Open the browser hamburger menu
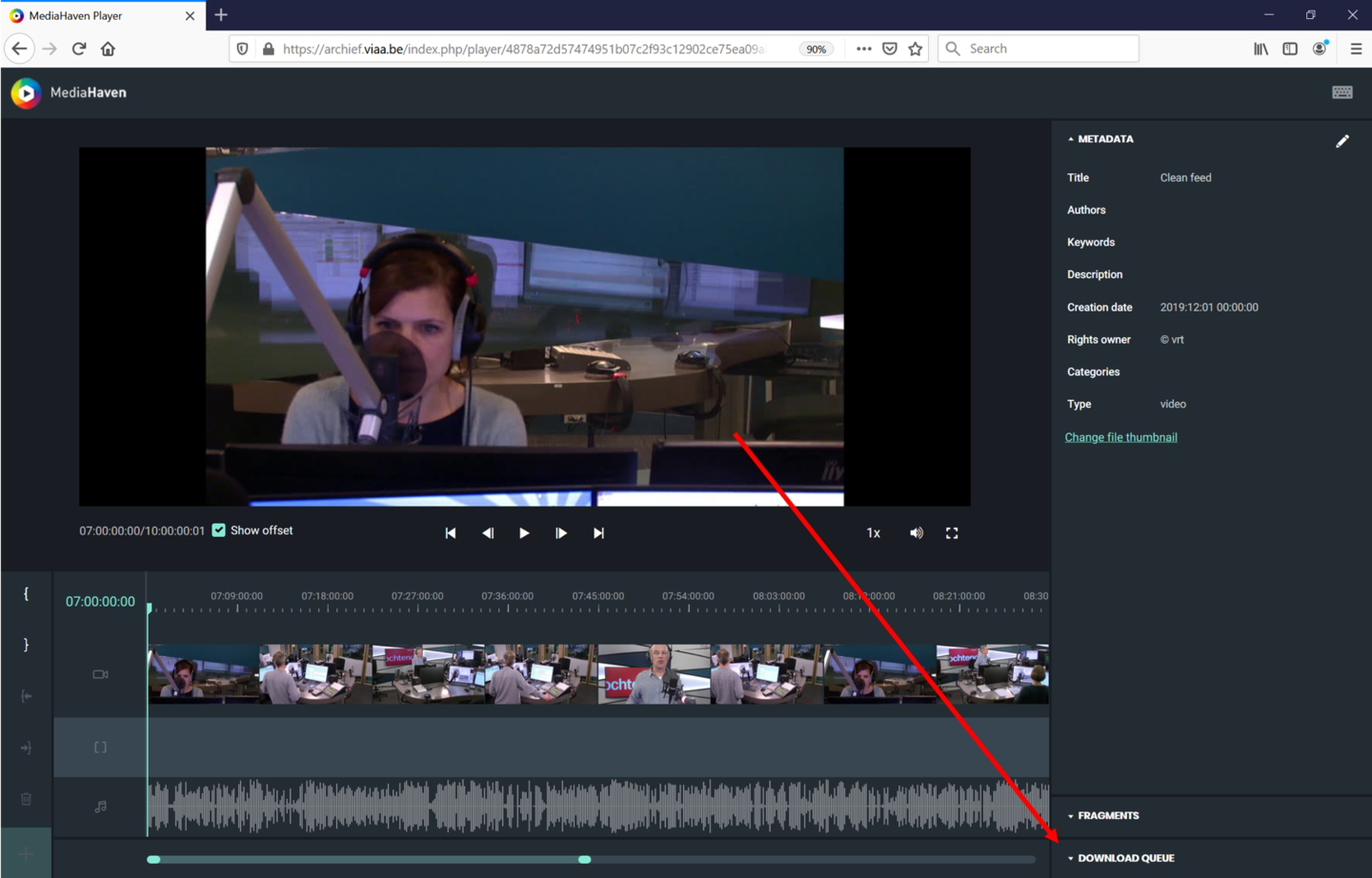Screen dimensions: 1372x878 point(1356,49)
